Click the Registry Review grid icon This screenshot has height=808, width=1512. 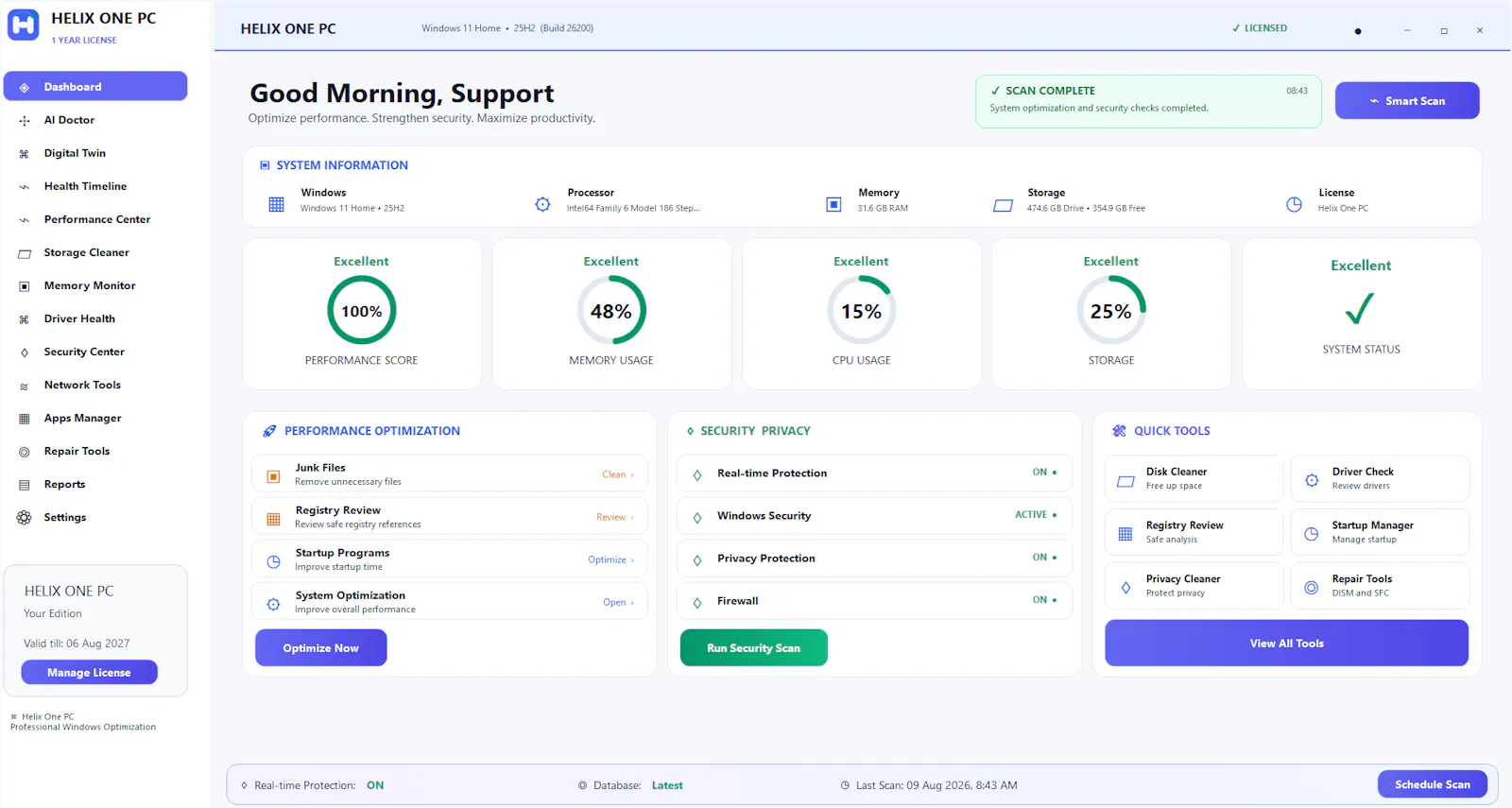click(273, 519)
